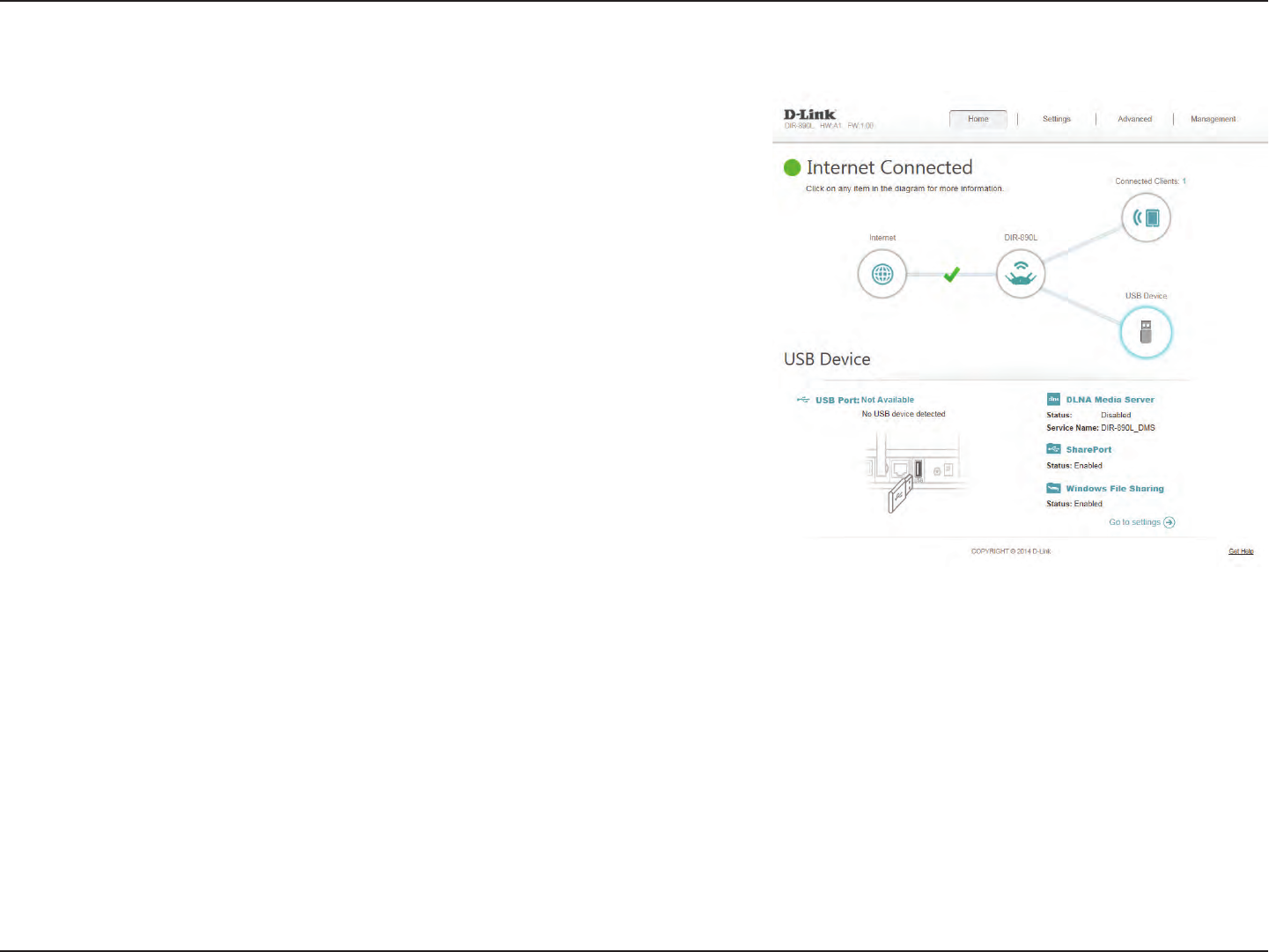Screen dimensions: 1269x952
Task: Click the 'Internet' label above the globe
Action: point(882,238)
